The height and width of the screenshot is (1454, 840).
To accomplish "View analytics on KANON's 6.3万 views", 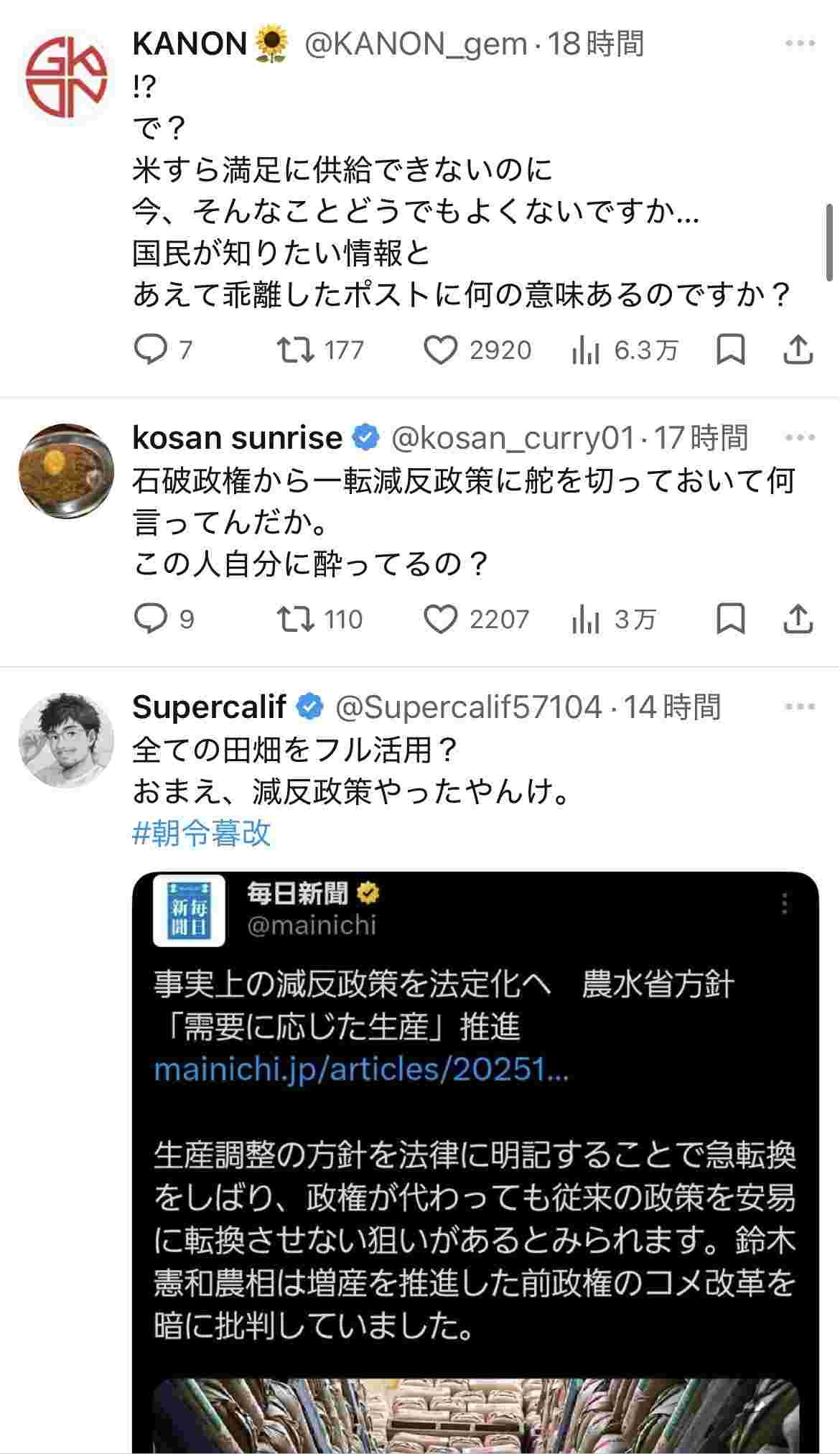I will coord(586,350).
